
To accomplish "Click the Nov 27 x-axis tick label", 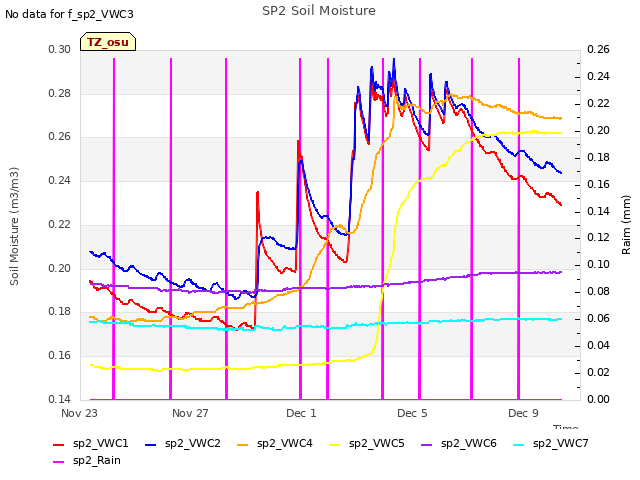I will pyautogui.click(x=190, y=413).
